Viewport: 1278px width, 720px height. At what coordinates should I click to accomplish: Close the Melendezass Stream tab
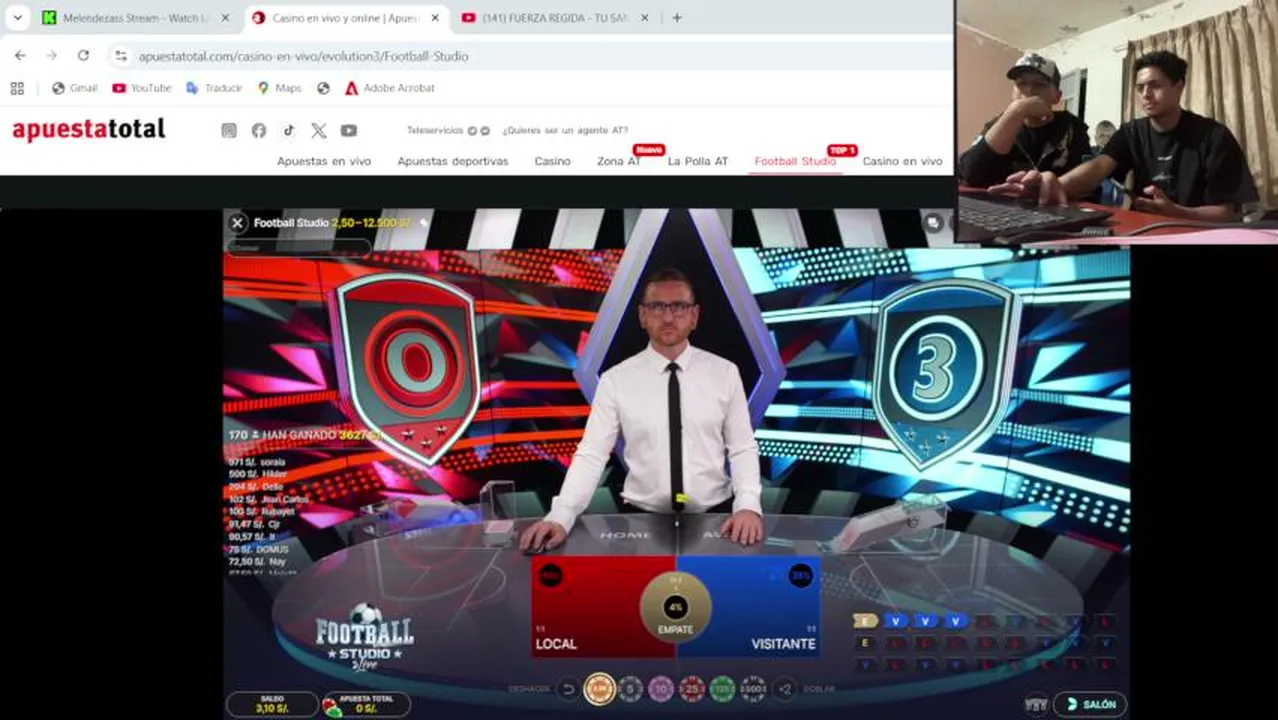(225, 18)
